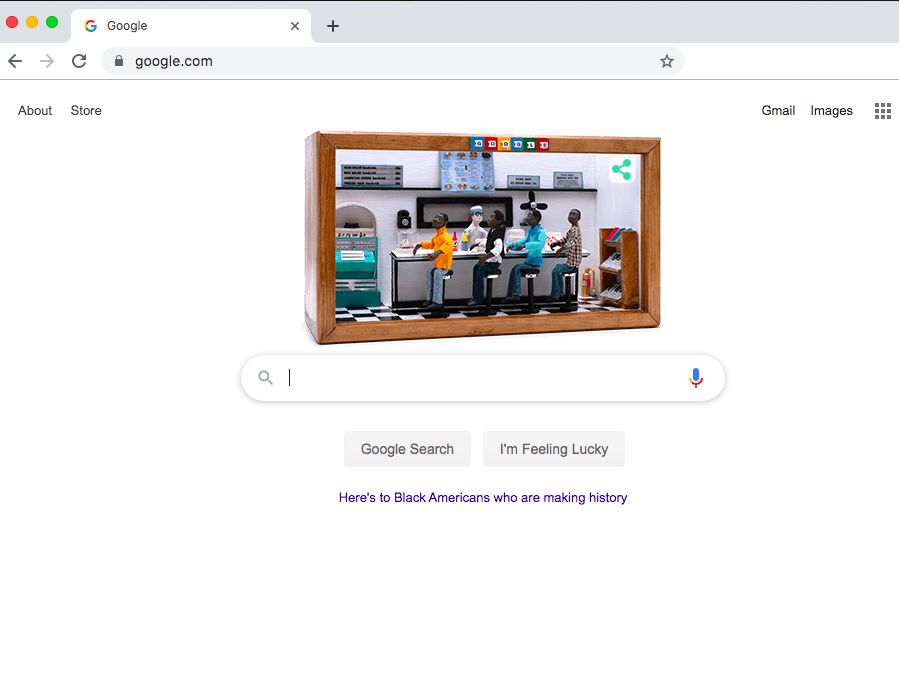Click the Google Search button
899x693 pixels.
(407, 449)
